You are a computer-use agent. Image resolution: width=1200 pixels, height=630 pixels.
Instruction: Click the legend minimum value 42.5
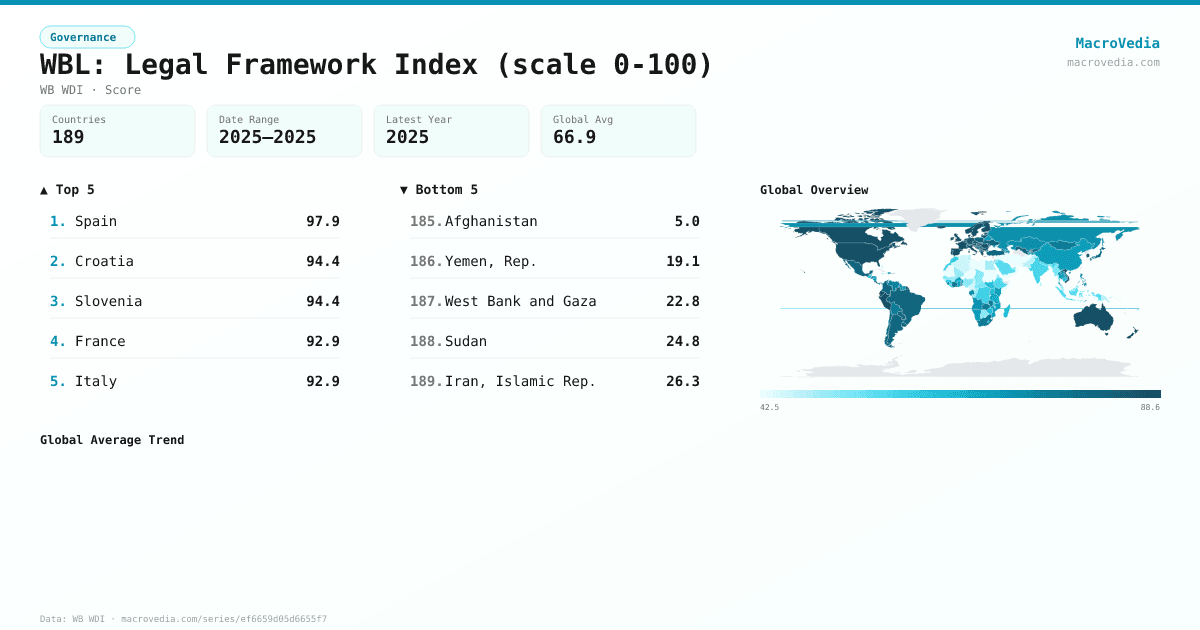[770, 407]
